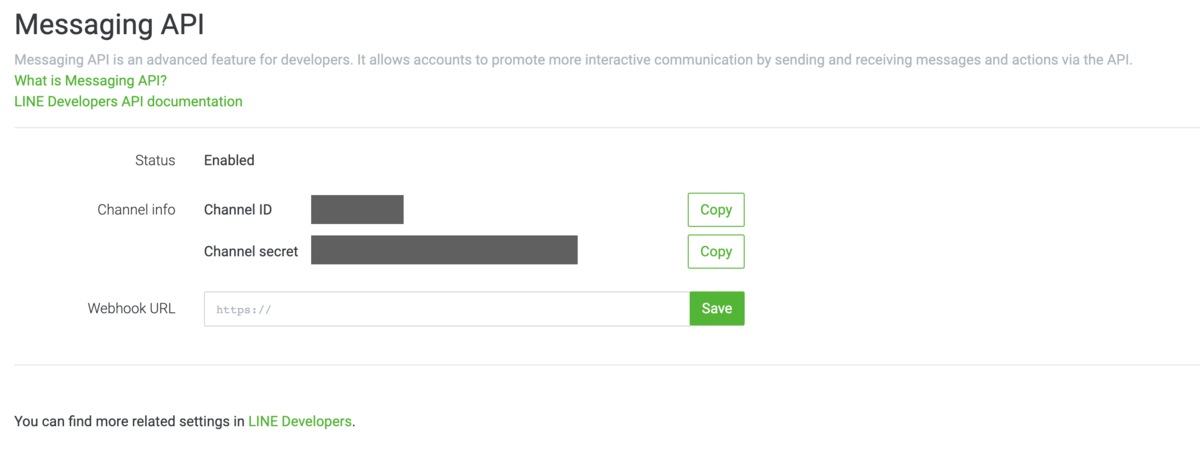The image size is (1200, 449).
Task: Click the "Webhook URL" label
Action: 131,308
